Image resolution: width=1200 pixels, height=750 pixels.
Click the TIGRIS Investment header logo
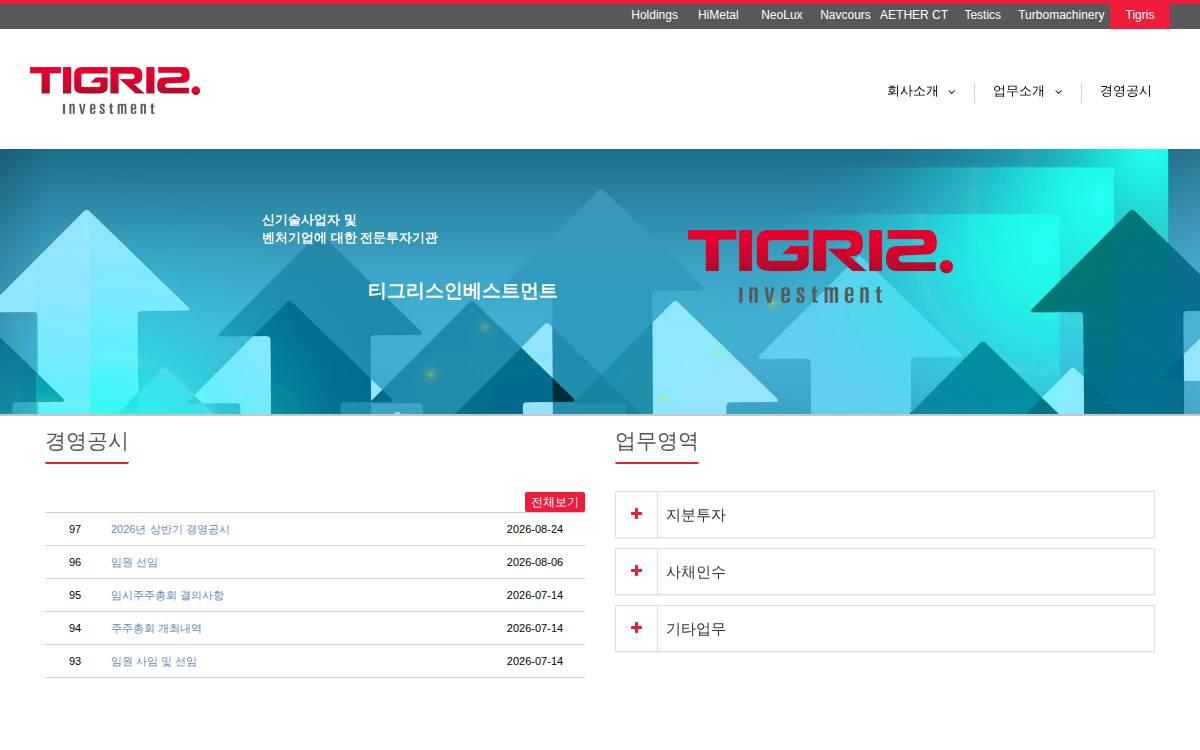pyautogui.click(x=115, y=90)
